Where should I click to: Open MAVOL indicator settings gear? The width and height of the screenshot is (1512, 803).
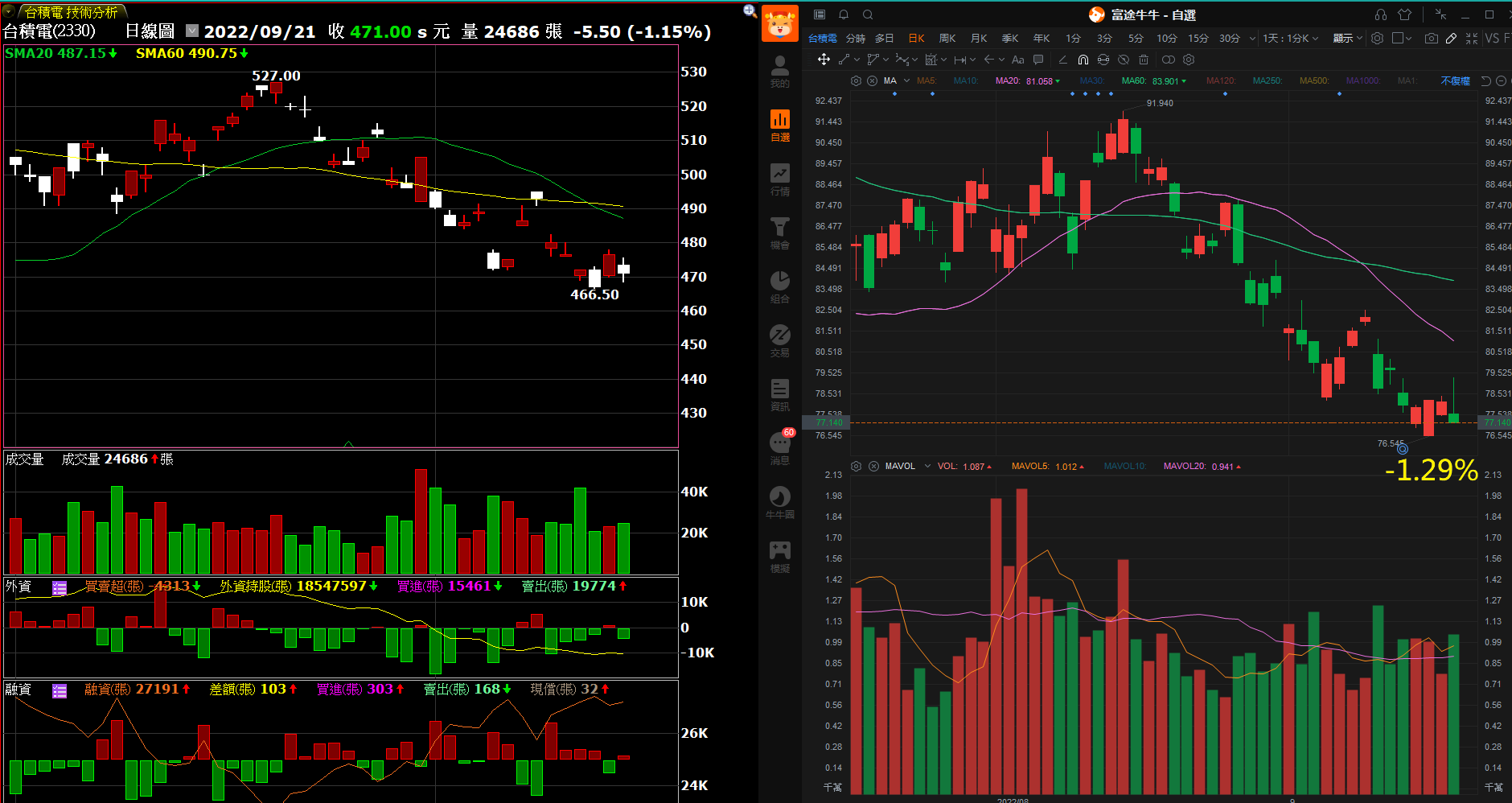click(x=857, y=466)
